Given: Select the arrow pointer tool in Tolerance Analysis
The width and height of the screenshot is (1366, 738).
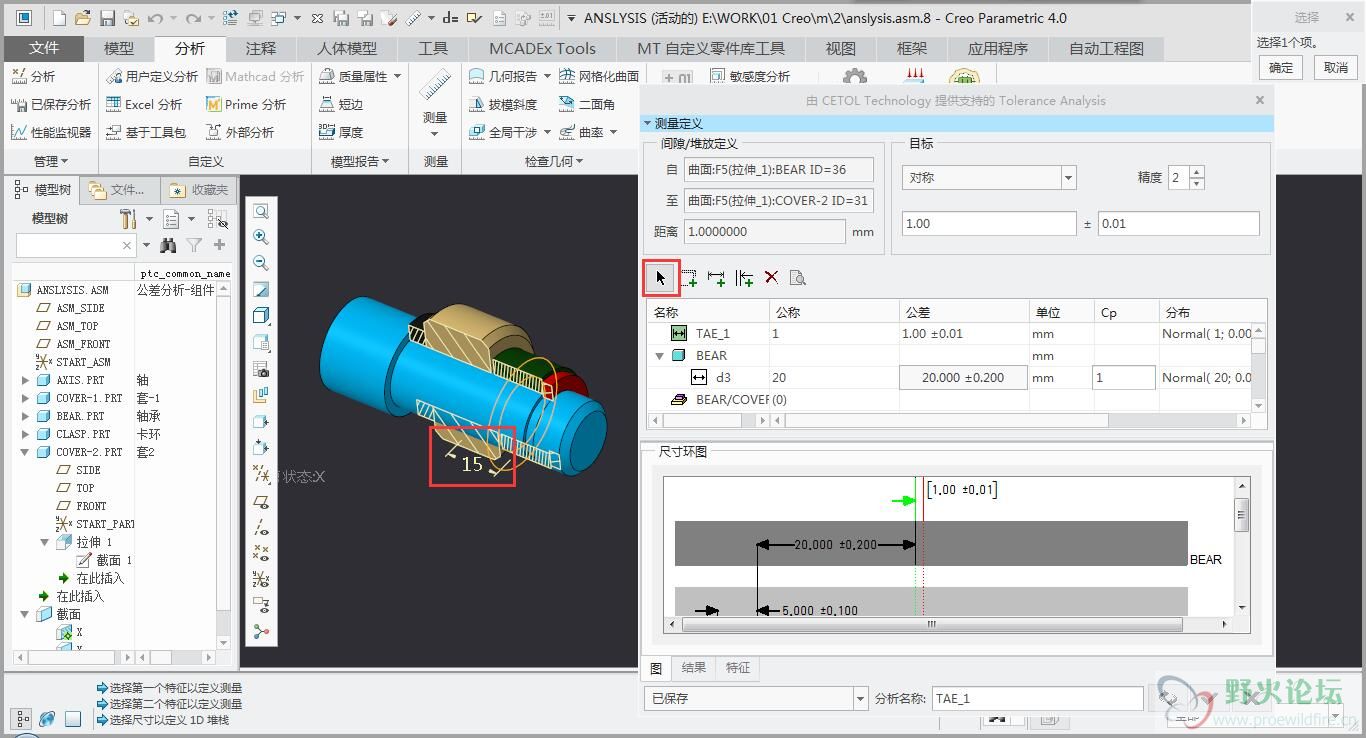Looking at the screenshot, I should 661,277.
